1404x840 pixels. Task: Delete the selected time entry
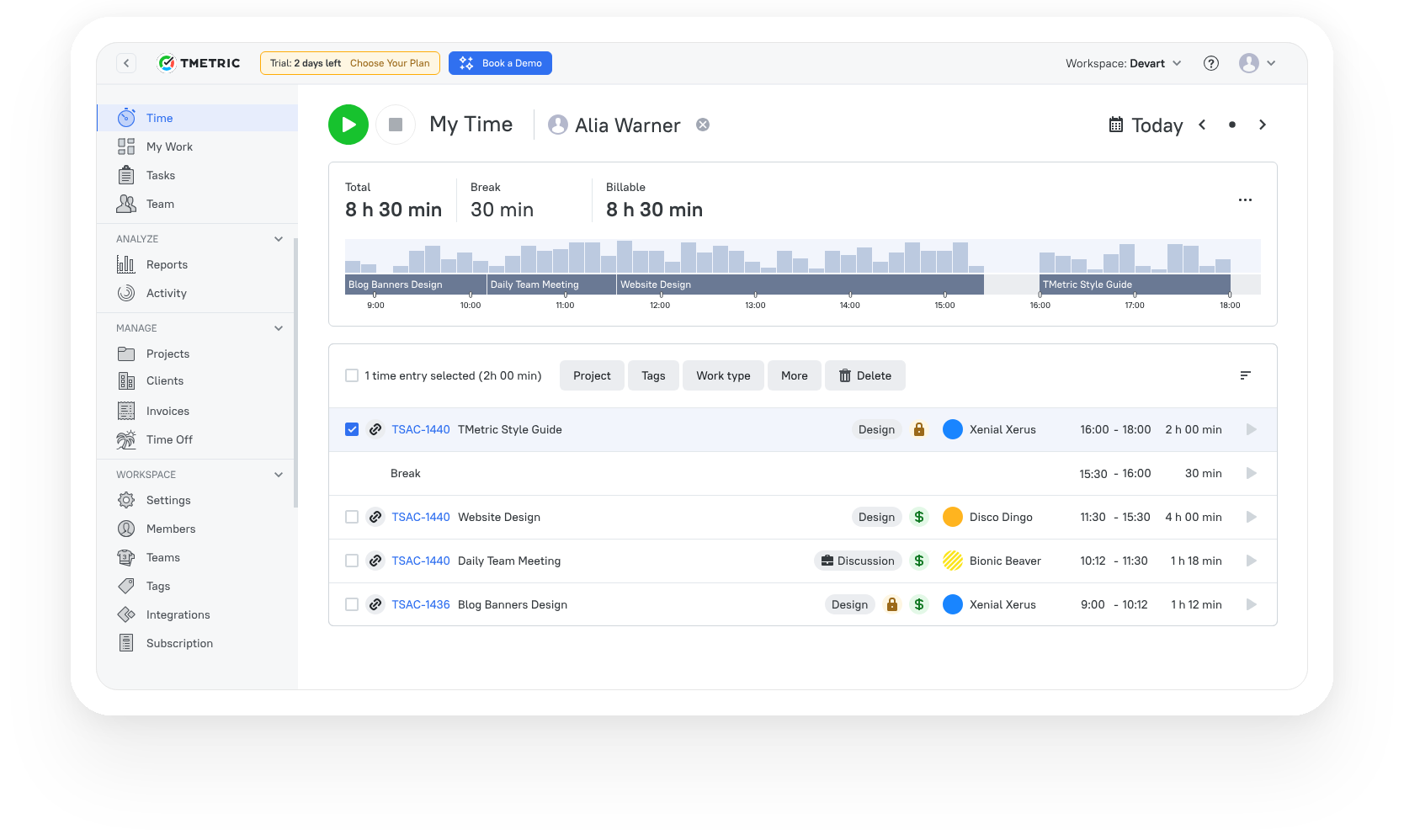(865, 375)
